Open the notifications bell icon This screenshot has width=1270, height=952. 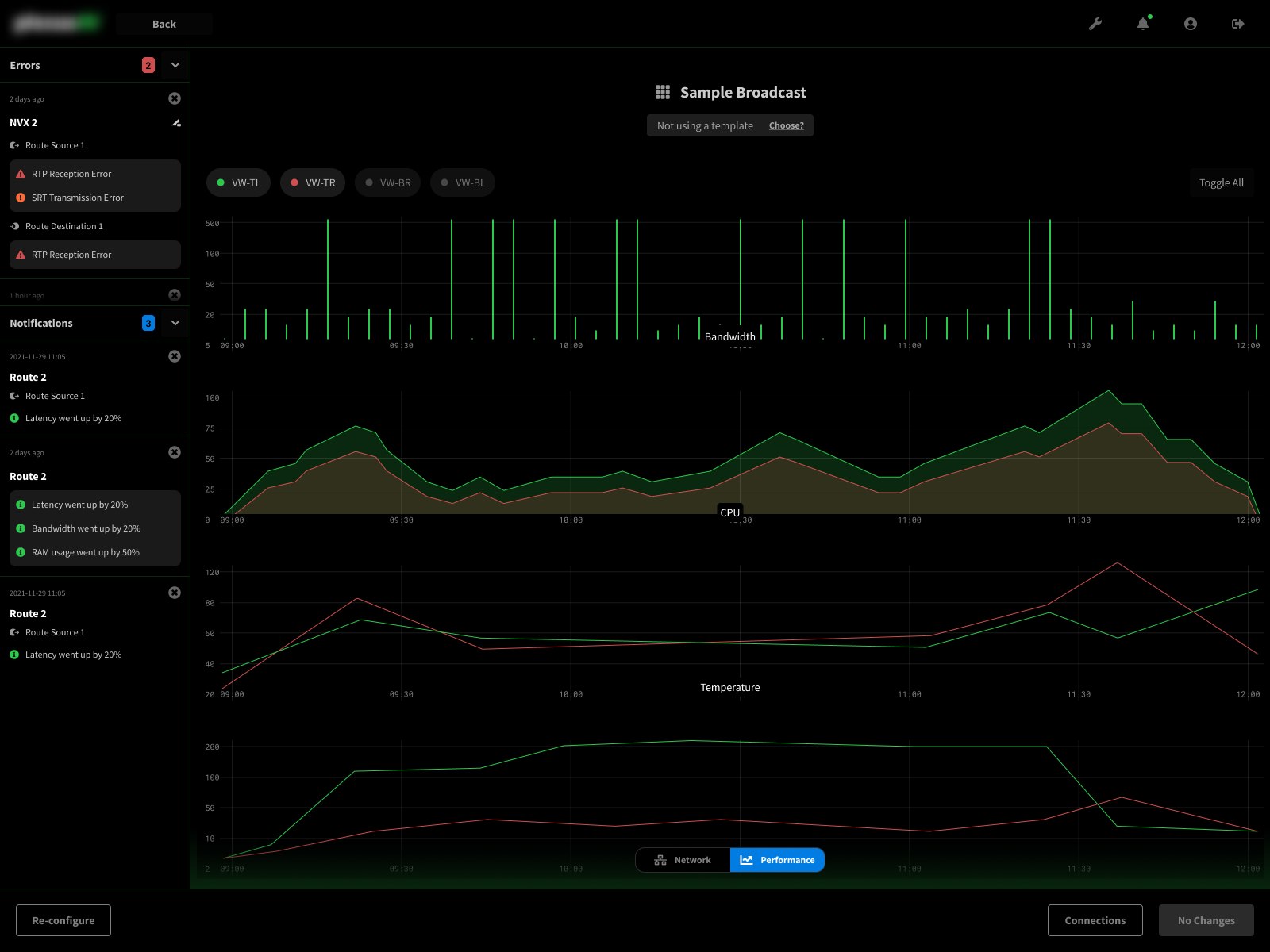click(x=1143, y=24)
